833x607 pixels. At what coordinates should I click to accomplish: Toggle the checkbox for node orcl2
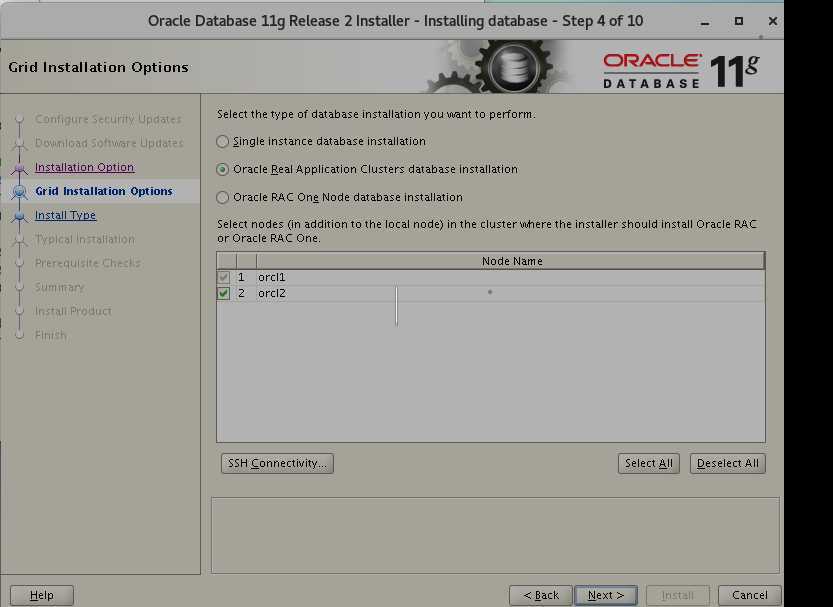click(224, 293)
